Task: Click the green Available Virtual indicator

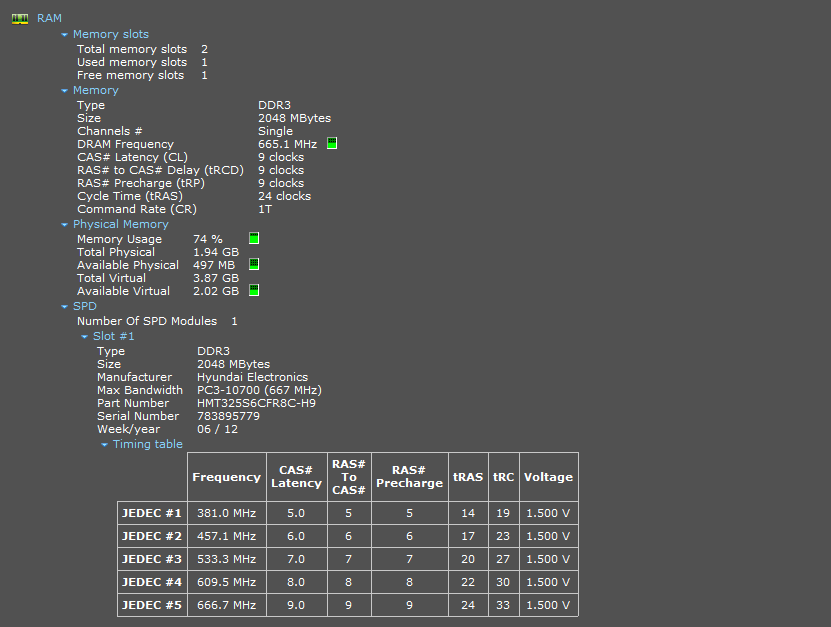Action: (254, 290)
